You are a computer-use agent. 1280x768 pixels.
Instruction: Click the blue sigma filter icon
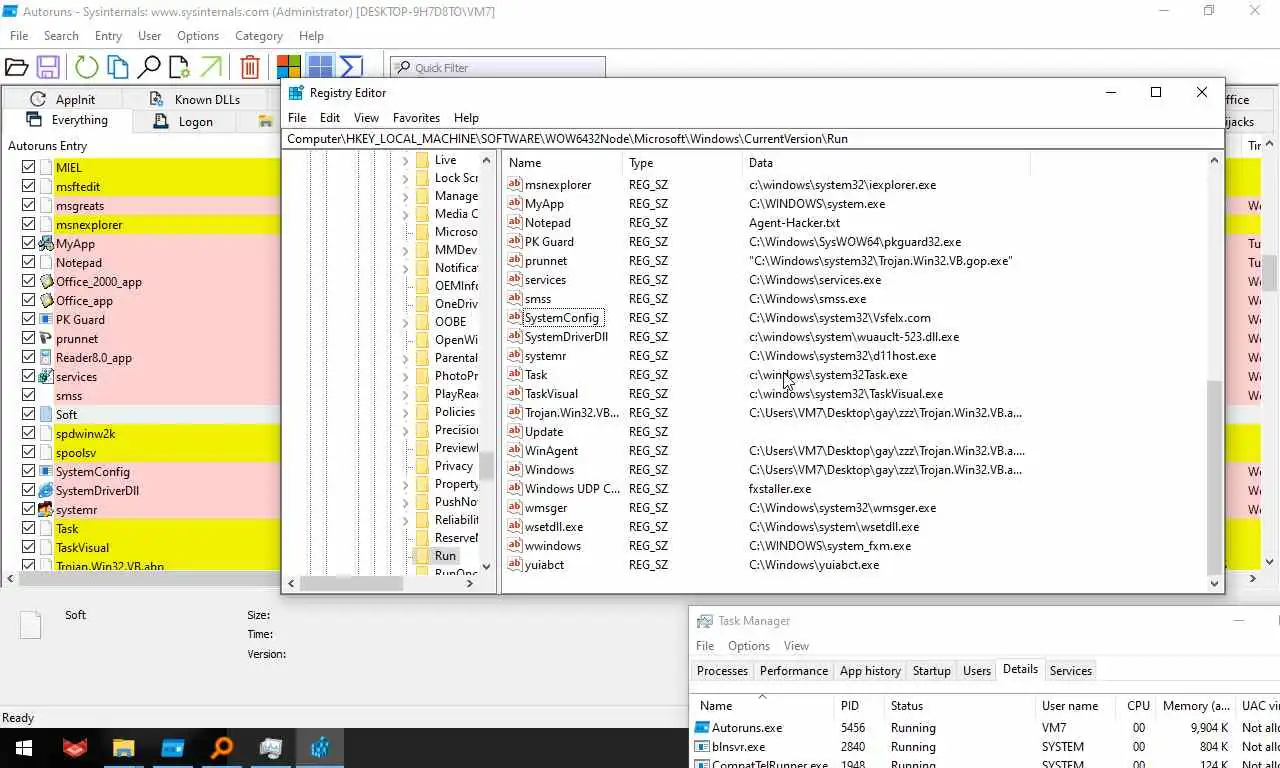[x=351, y=67]
